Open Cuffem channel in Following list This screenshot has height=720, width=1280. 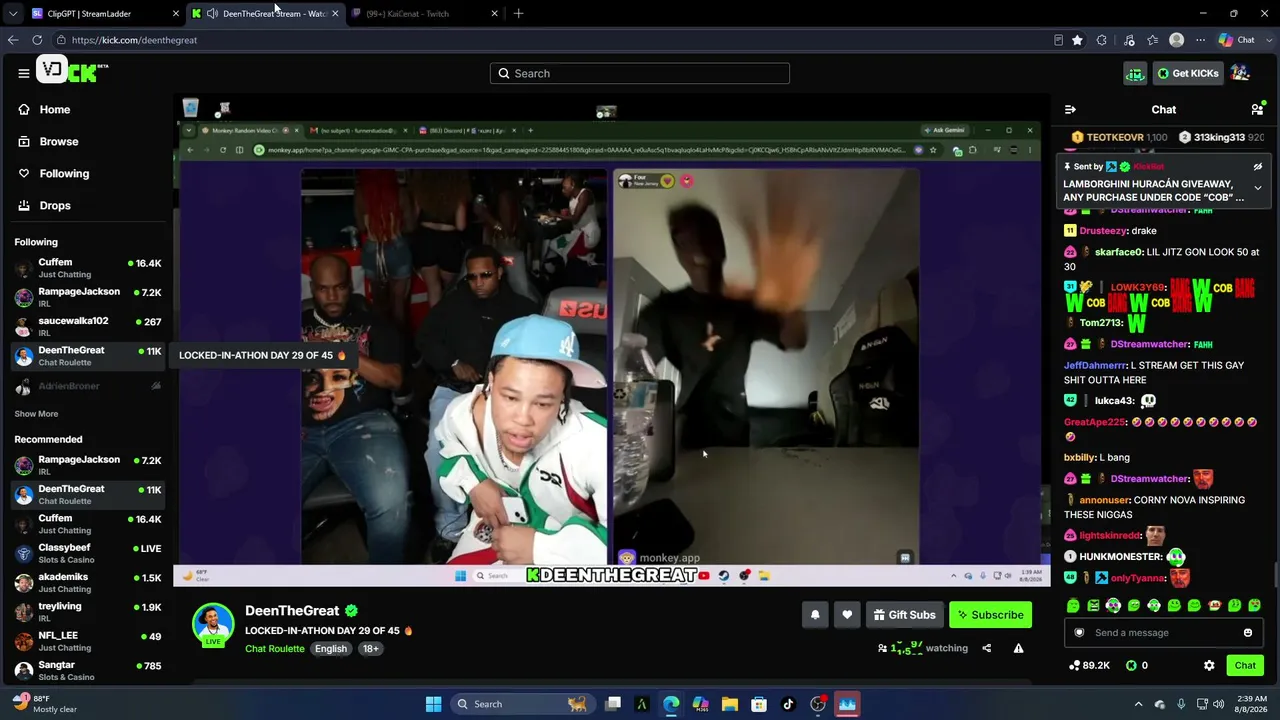(x=87, y=268)
